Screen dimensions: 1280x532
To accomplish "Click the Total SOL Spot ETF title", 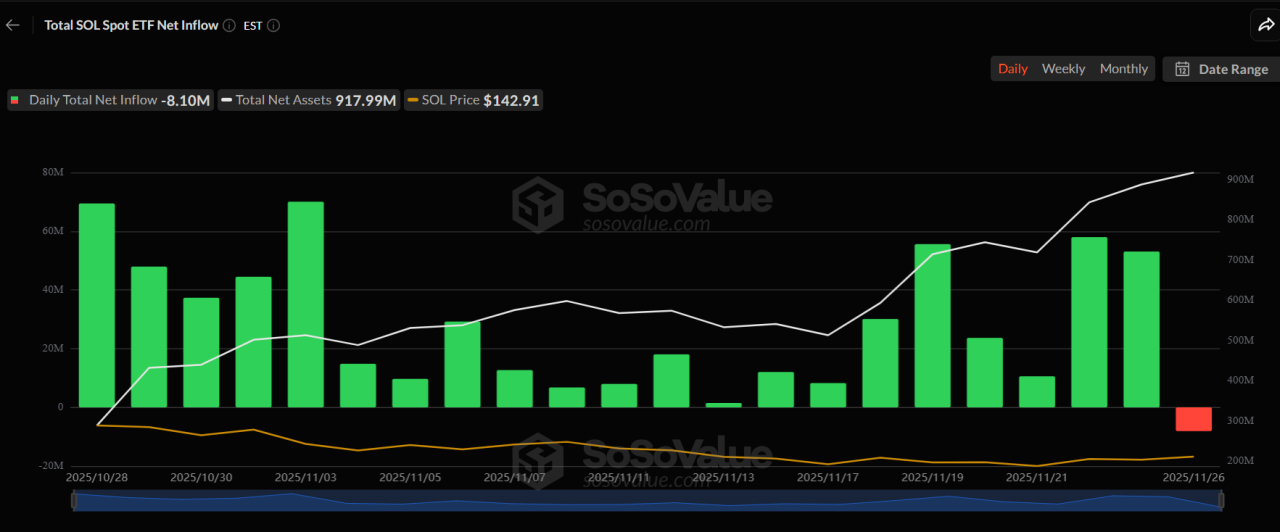I will click(x=131, y=25).
